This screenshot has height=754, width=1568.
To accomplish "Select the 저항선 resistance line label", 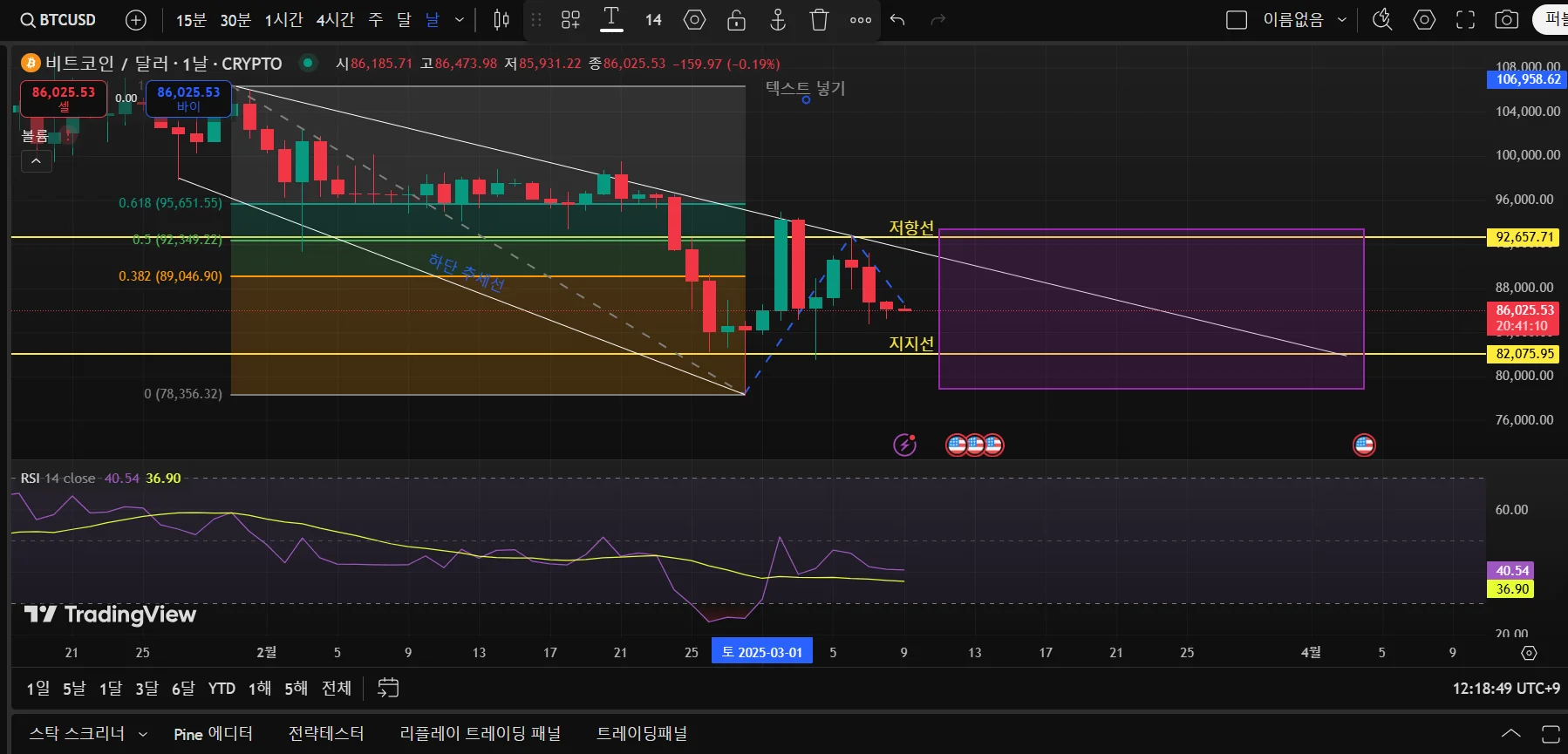I will [x=911, y=227].
